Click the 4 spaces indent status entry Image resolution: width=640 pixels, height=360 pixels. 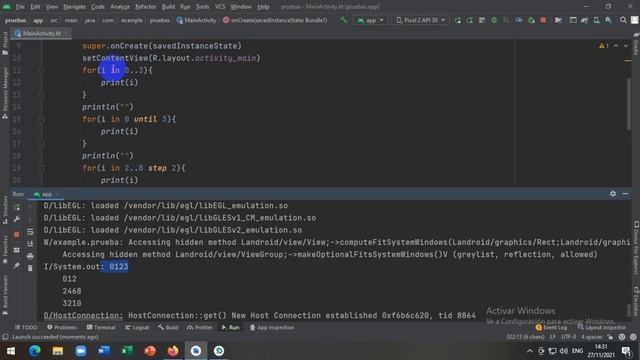point(591,337)
